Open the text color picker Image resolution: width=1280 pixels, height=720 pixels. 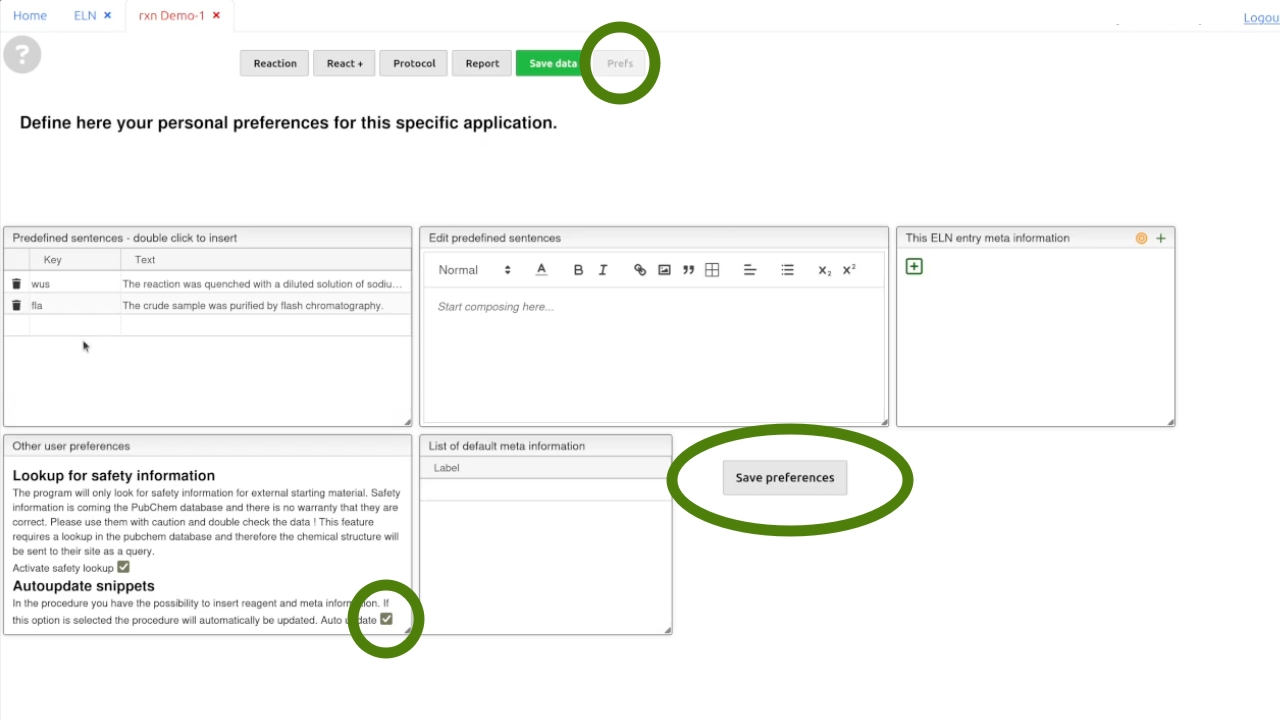pyautogui.click(x=541, y=270)
